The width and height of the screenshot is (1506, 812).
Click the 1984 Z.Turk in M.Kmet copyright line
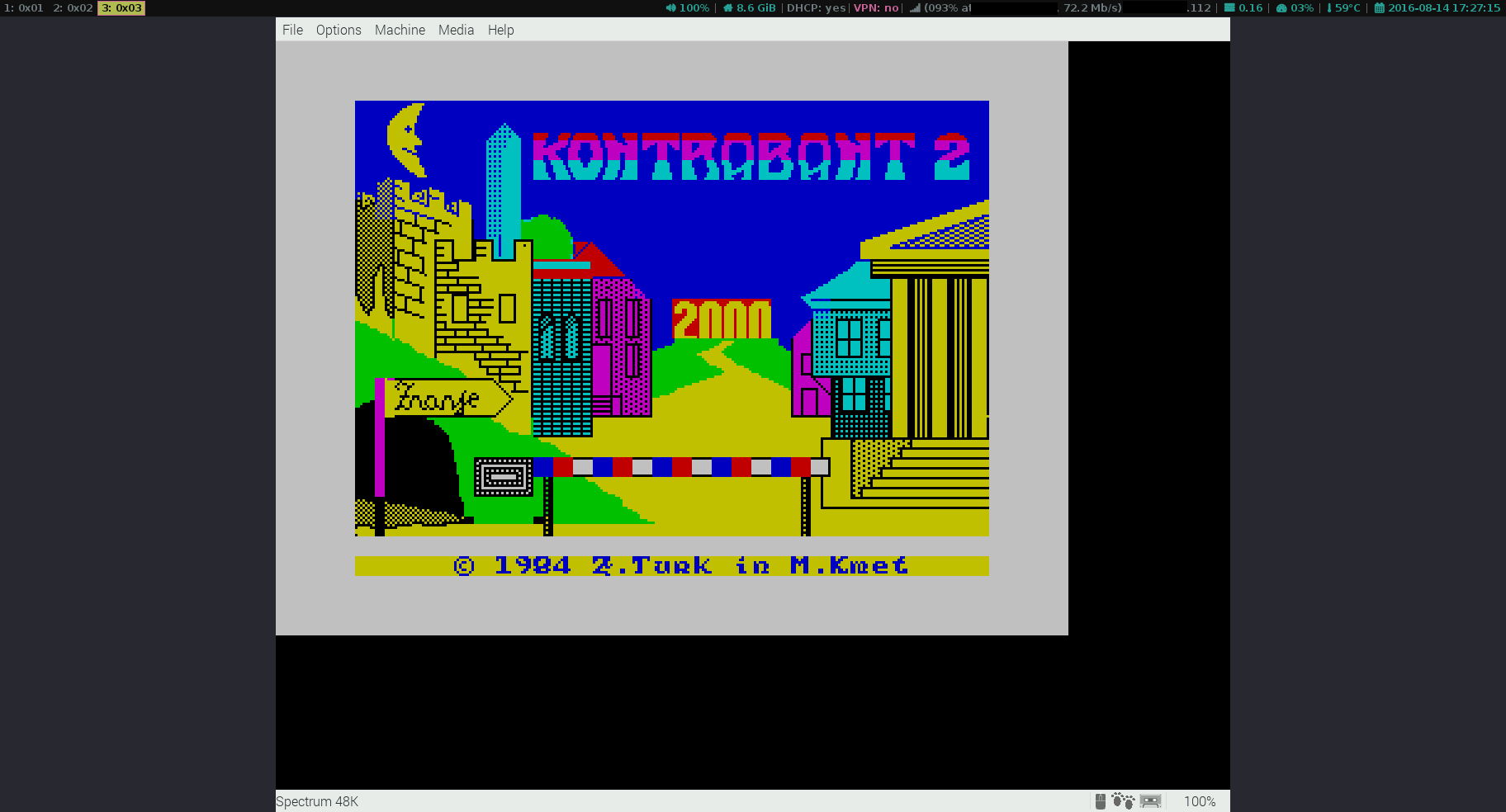click(x=681, y=565)
